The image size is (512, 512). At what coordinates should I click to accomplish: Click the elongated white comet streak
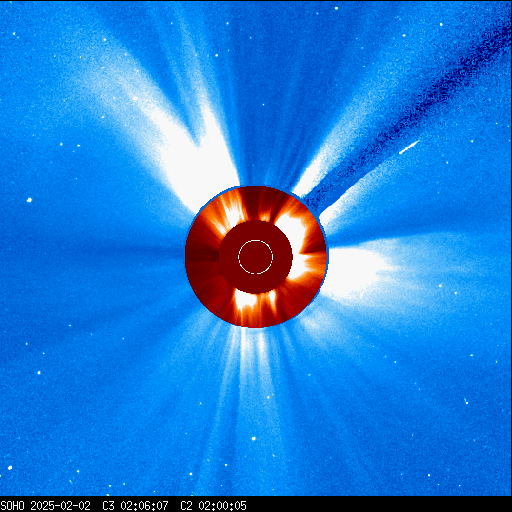[x=409, y=147]
